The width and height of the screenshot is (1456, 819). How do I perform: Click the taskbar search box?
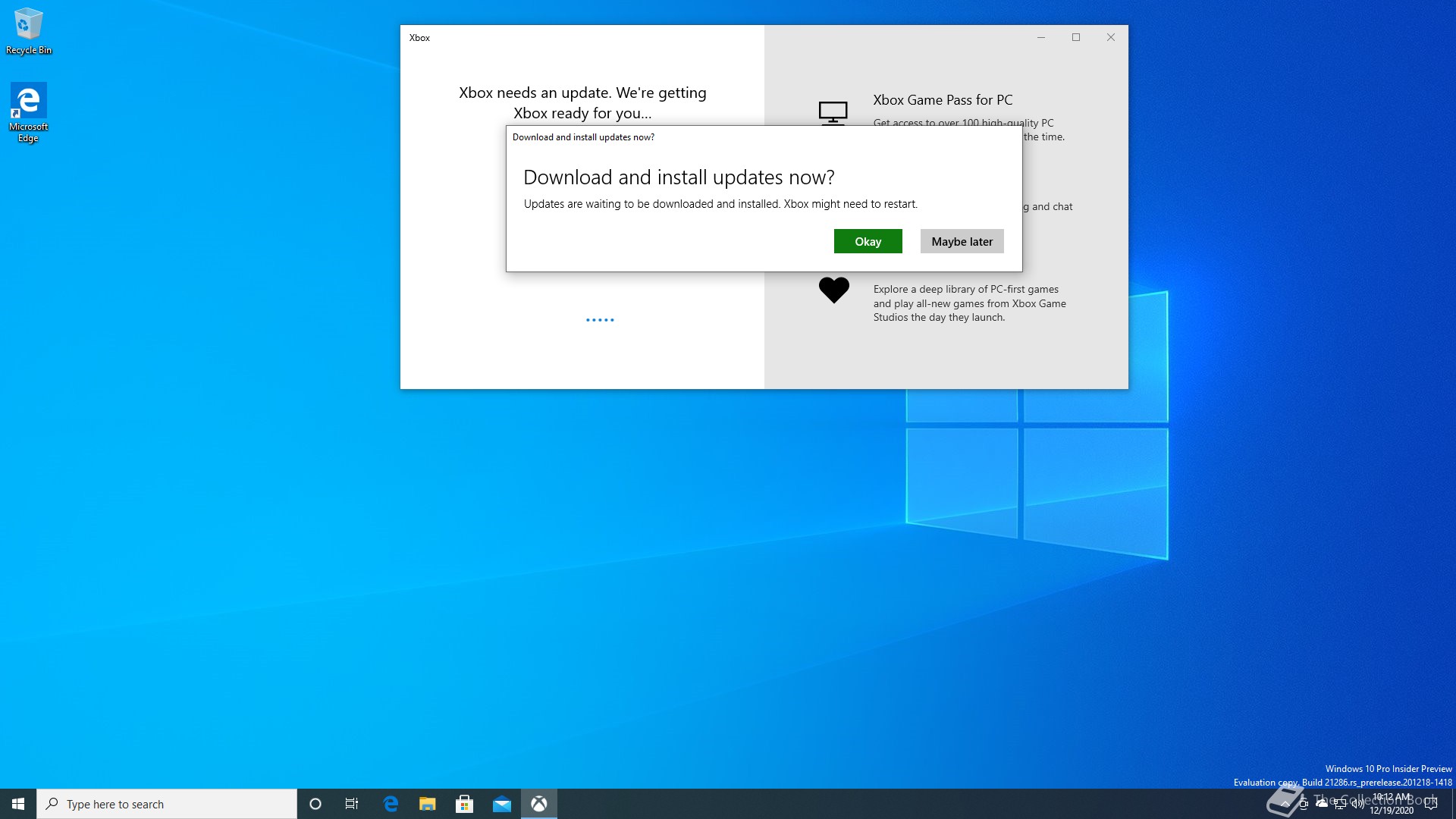(167, 804)
